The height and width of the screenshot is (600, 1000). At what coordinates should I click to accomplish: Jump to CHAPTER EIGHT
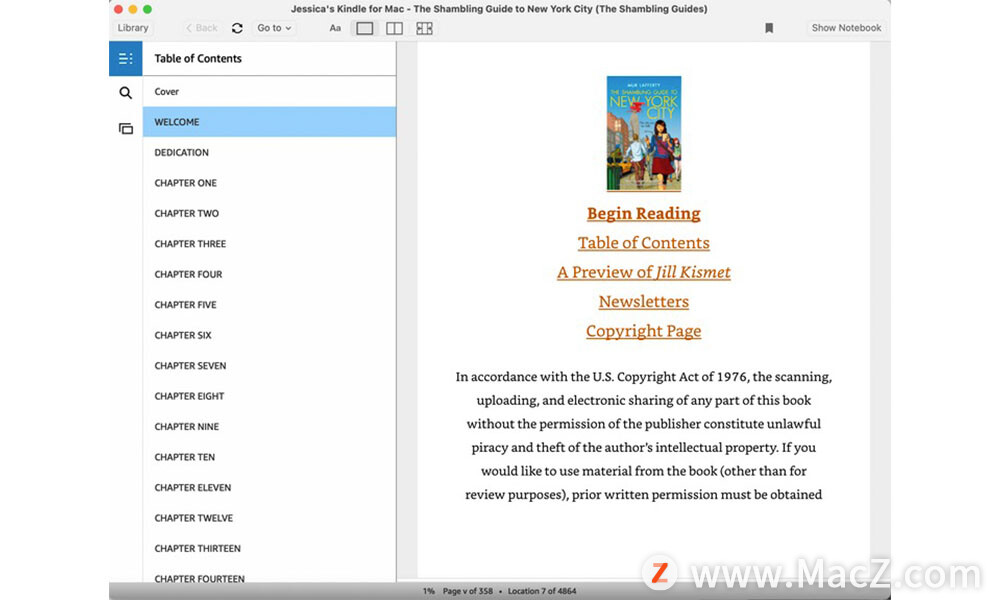269,396
